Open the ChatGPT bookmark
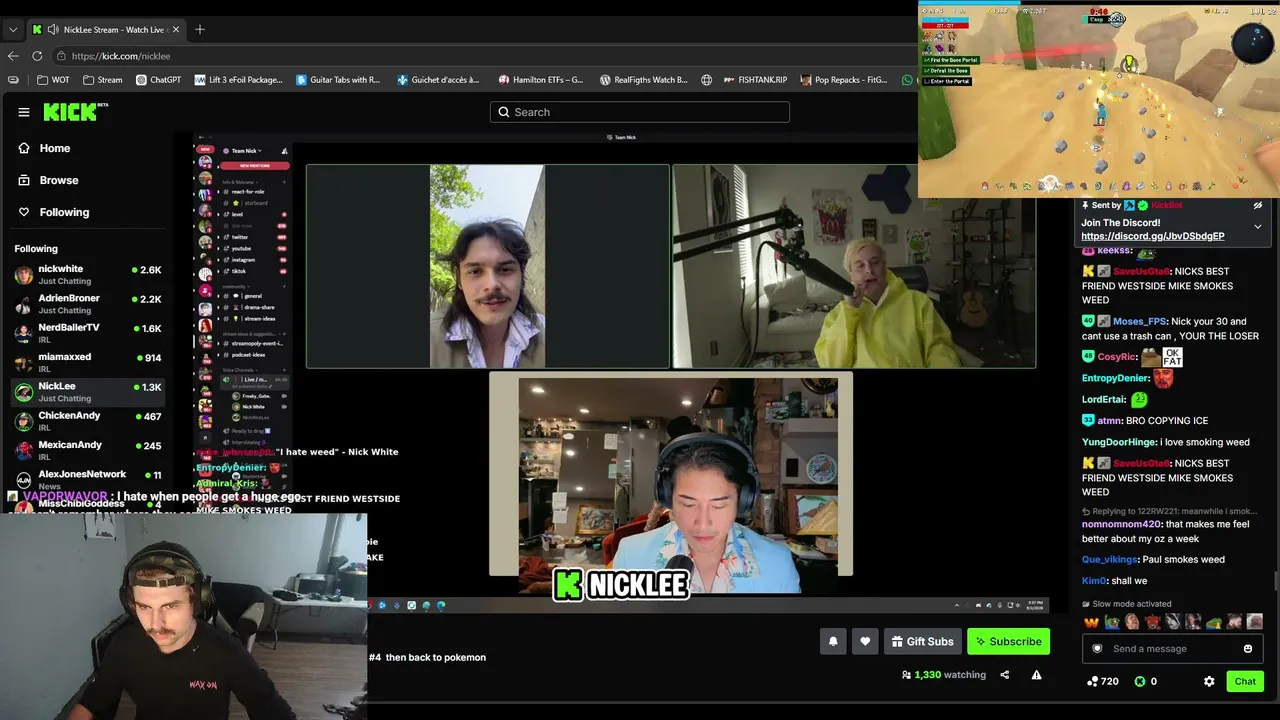1280x720 pixels. [158, 80]
